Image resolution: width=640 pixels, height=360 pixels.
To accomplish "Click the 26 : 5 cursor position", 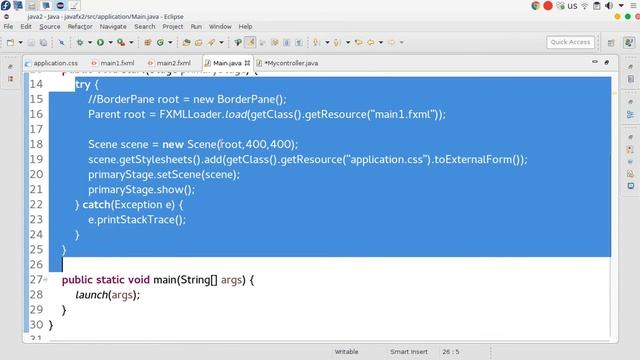I will [451, 351].
